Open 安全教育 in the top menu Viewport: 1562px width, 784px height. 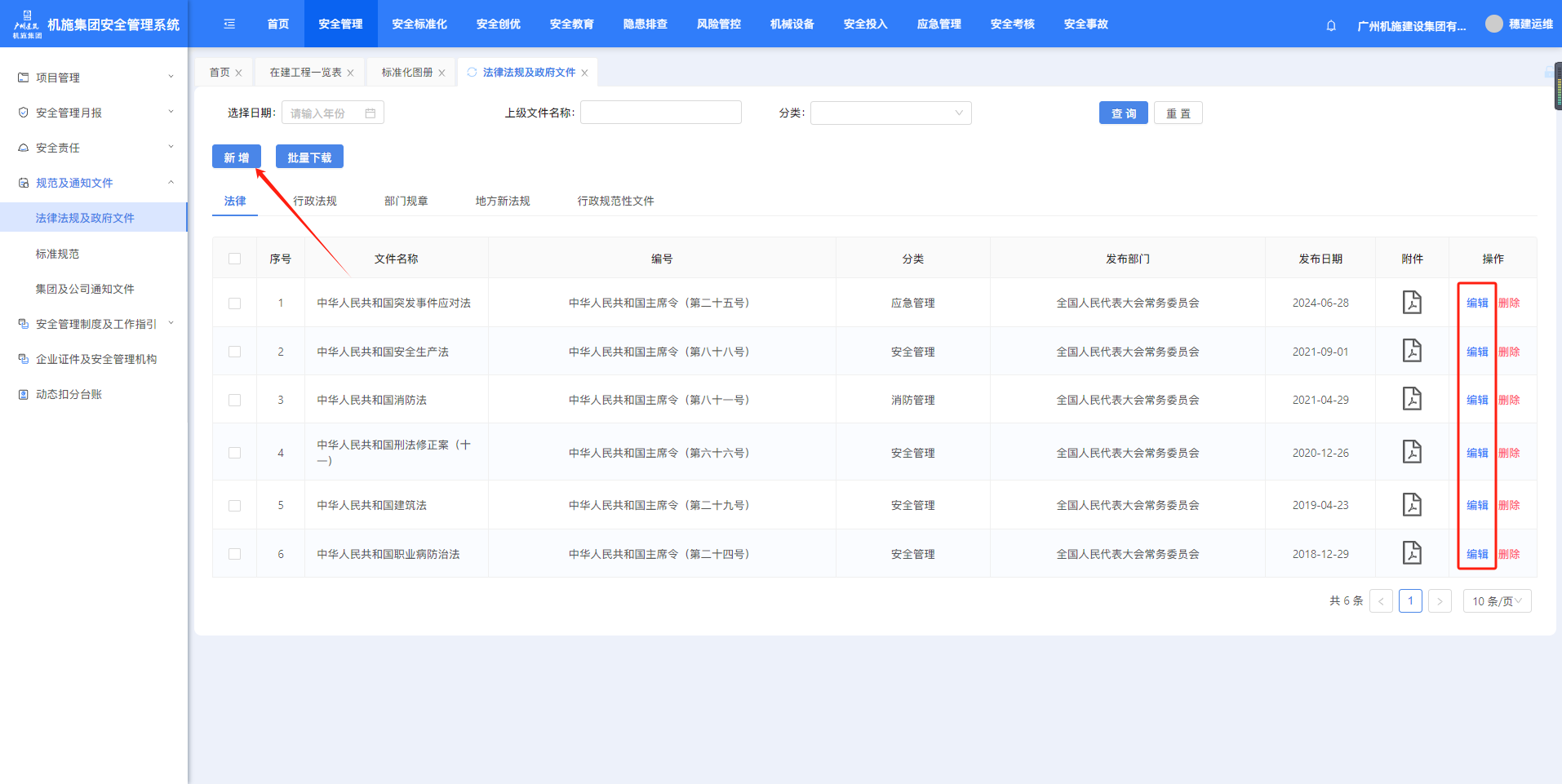[571, 24]
